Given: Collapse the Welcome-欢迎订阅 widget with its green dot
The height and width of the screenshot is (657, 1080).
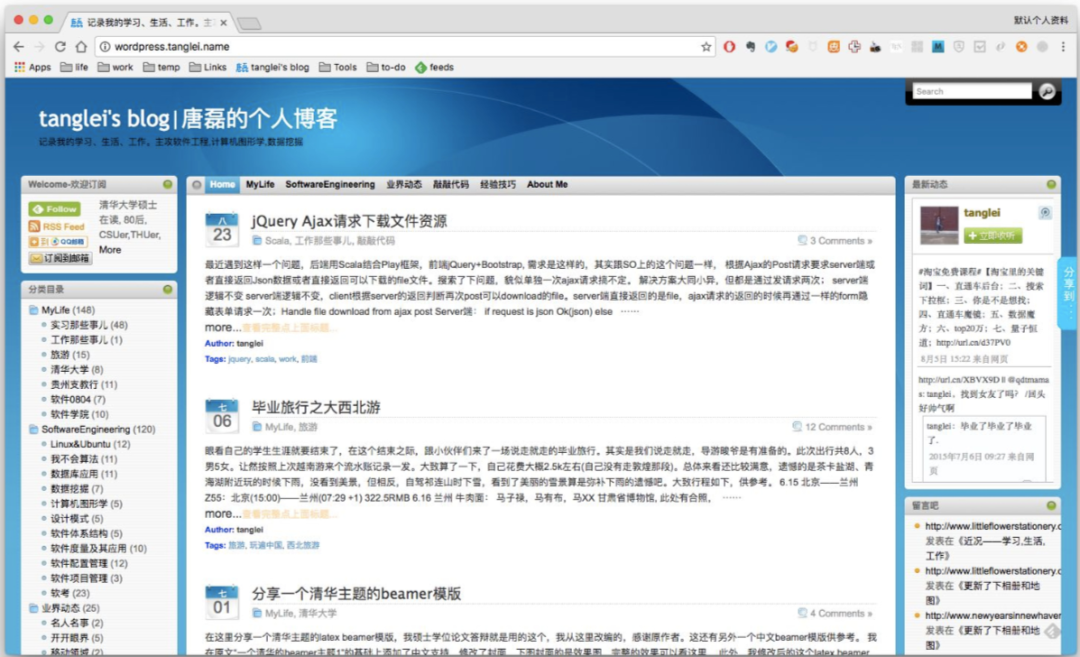Looking at the screenshot, I should (x=167, y=184).
